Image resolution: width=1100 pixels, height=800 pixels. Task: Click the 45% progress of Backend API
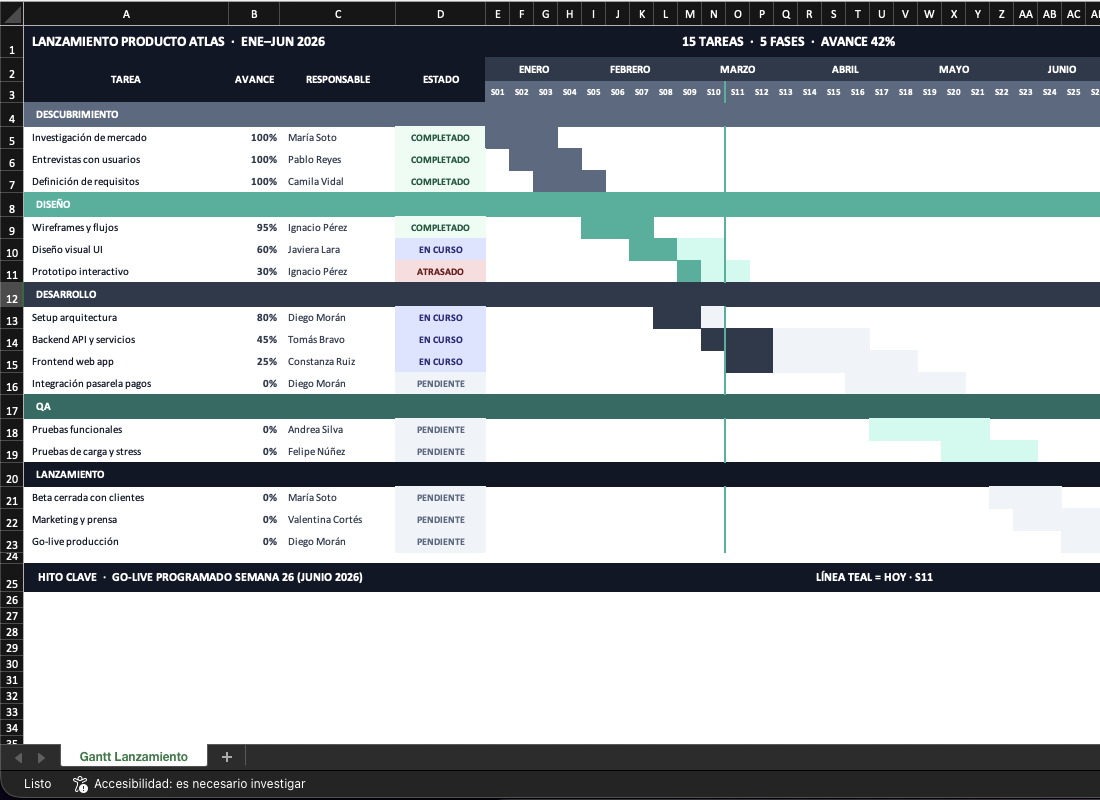(x=254, y=340)
